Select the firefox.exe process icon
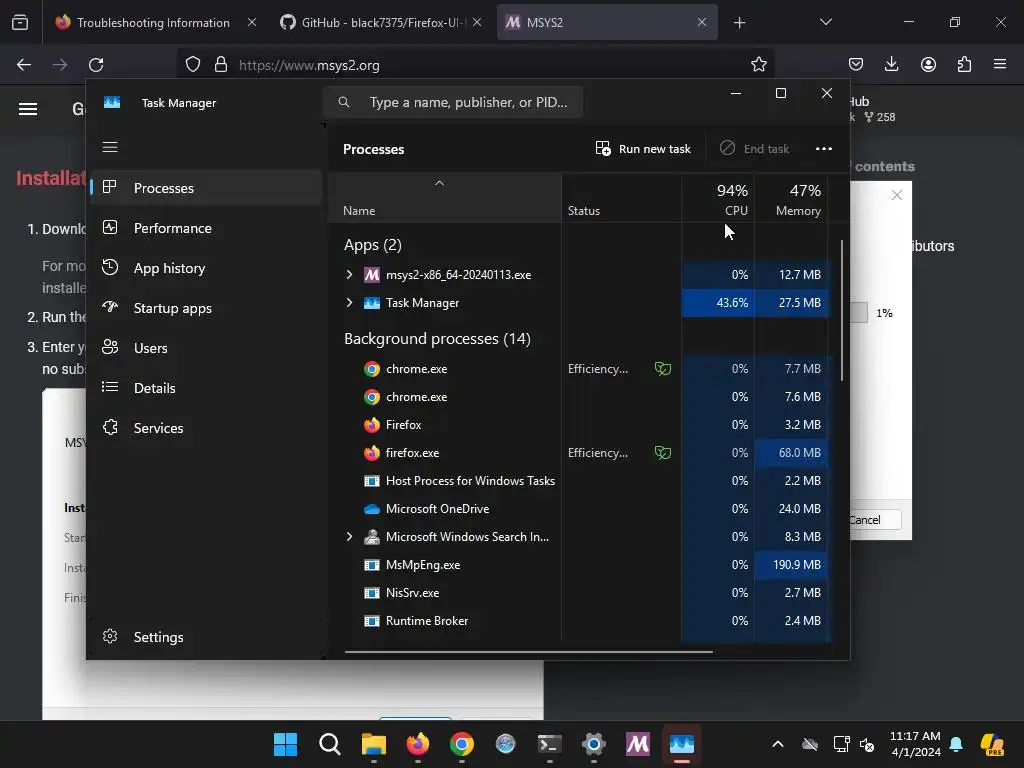The image size is (1024, 768). click(x=372, y=453)
